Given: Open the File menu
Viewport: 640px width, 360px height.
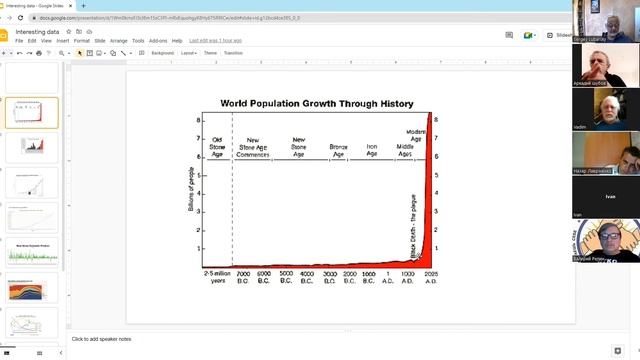Looking at the screenshot, I should pos(19,41).
